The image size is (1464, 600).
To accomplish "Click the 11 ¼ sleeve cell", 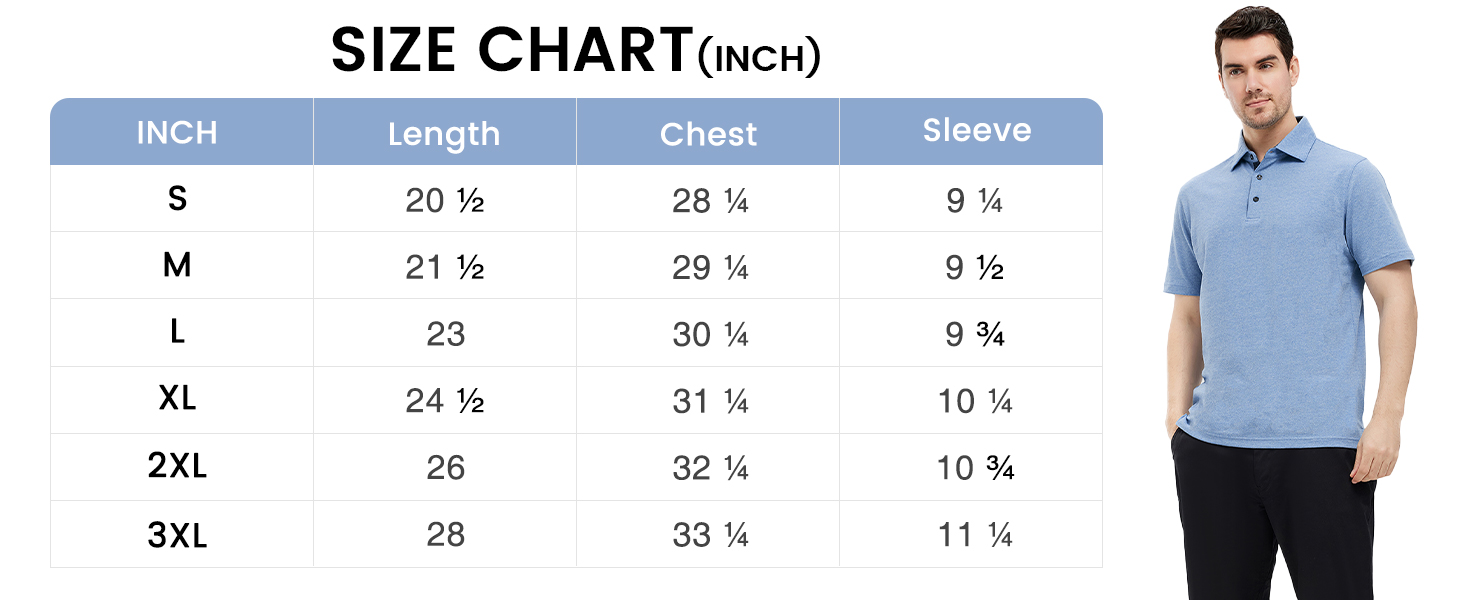I will (971, 535).
